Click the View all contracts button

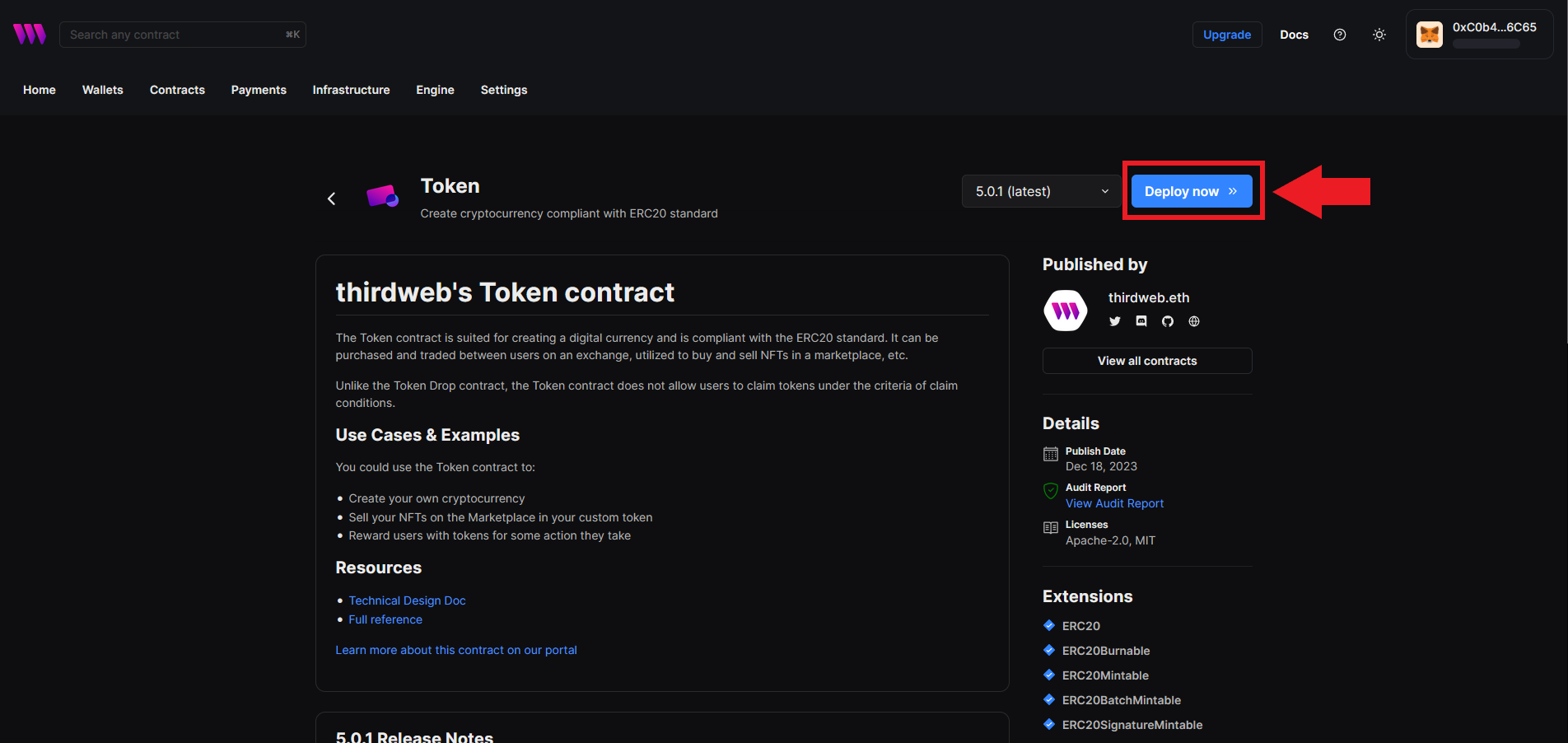[x=1147, y=361]
